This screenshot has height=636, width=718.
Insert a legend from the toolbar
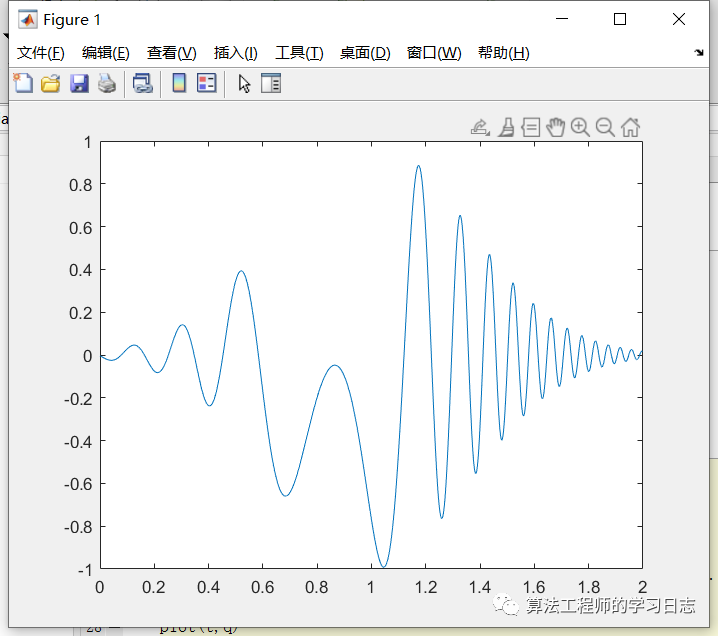207,83
